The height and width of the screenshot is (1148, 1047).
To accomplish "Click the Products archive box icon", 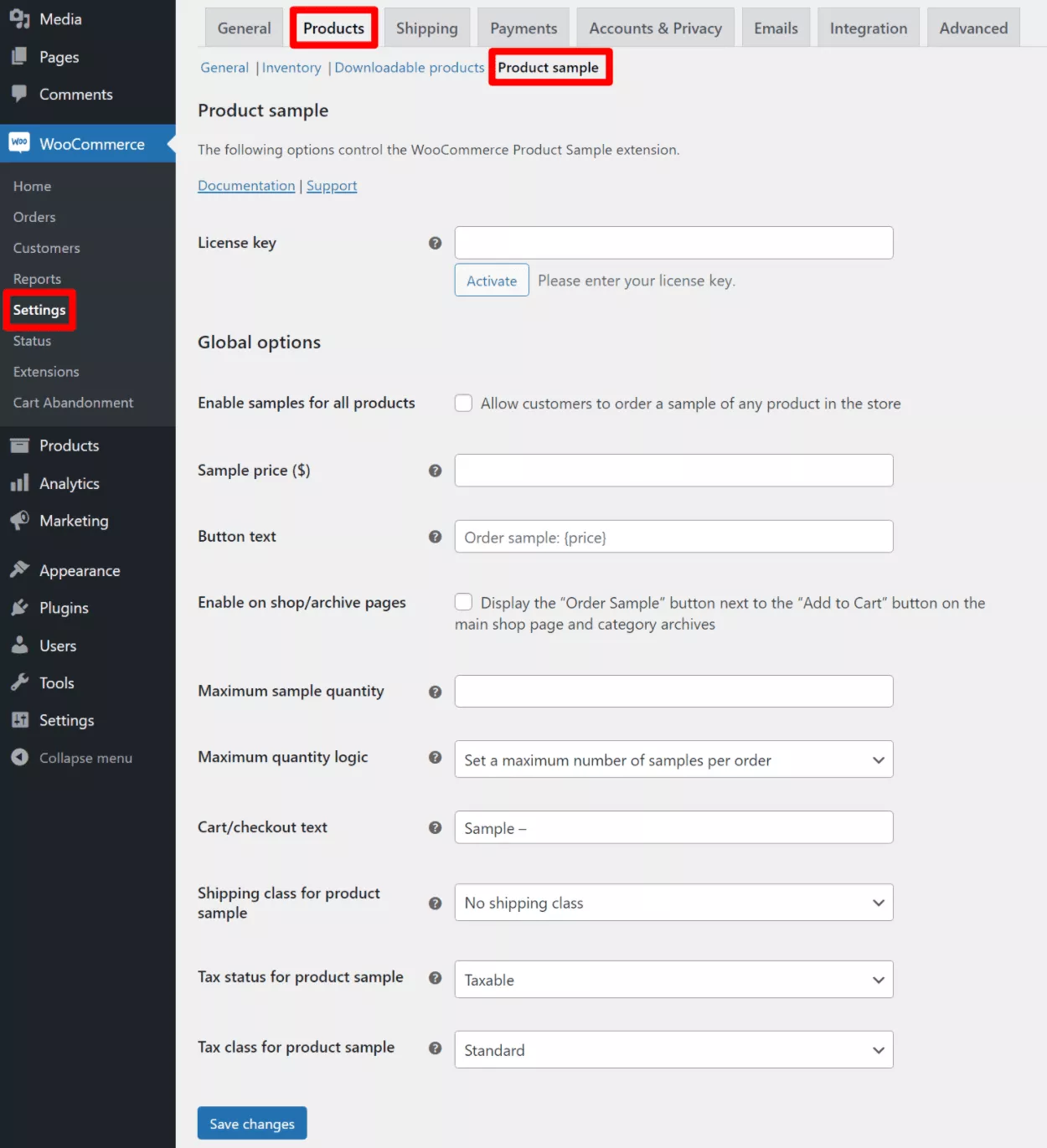I will pos(19,445).
